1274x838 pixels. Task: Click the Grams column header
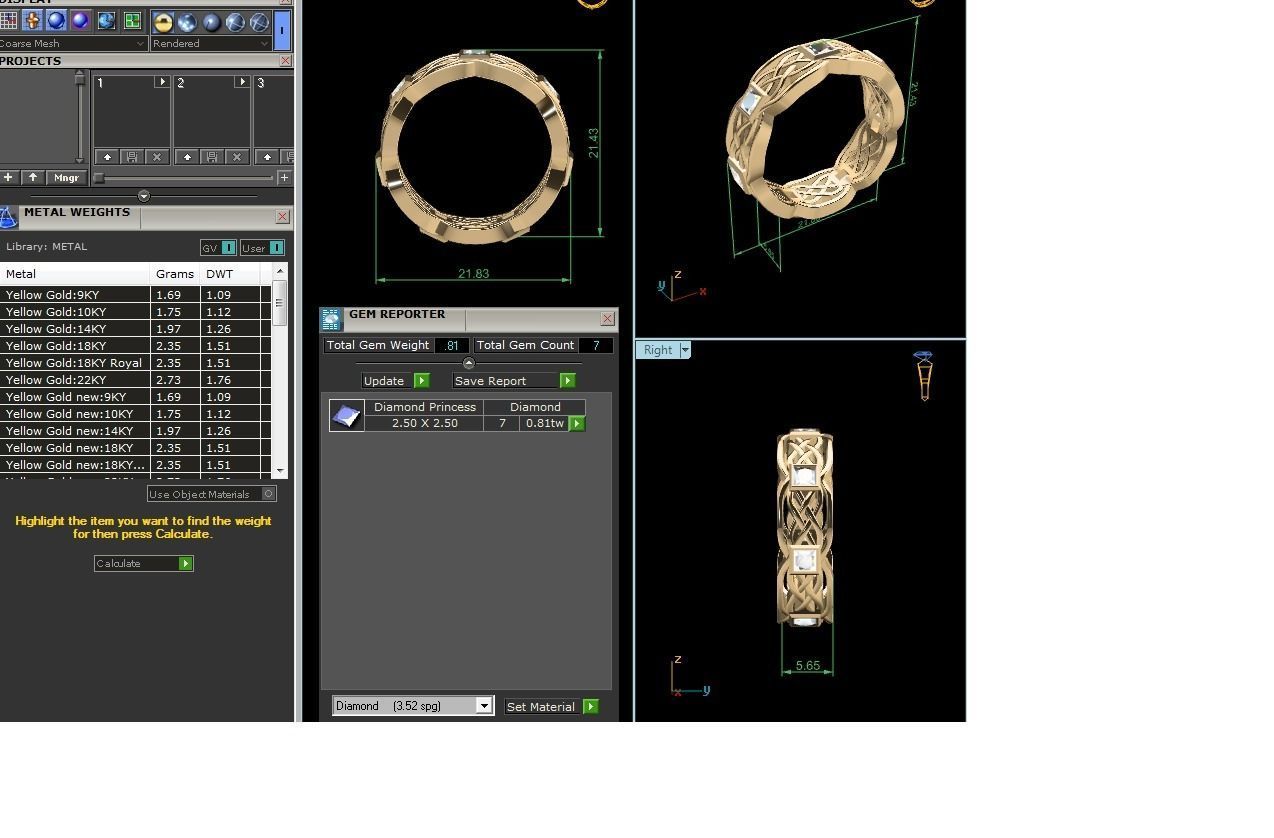(x=175, y=274)
